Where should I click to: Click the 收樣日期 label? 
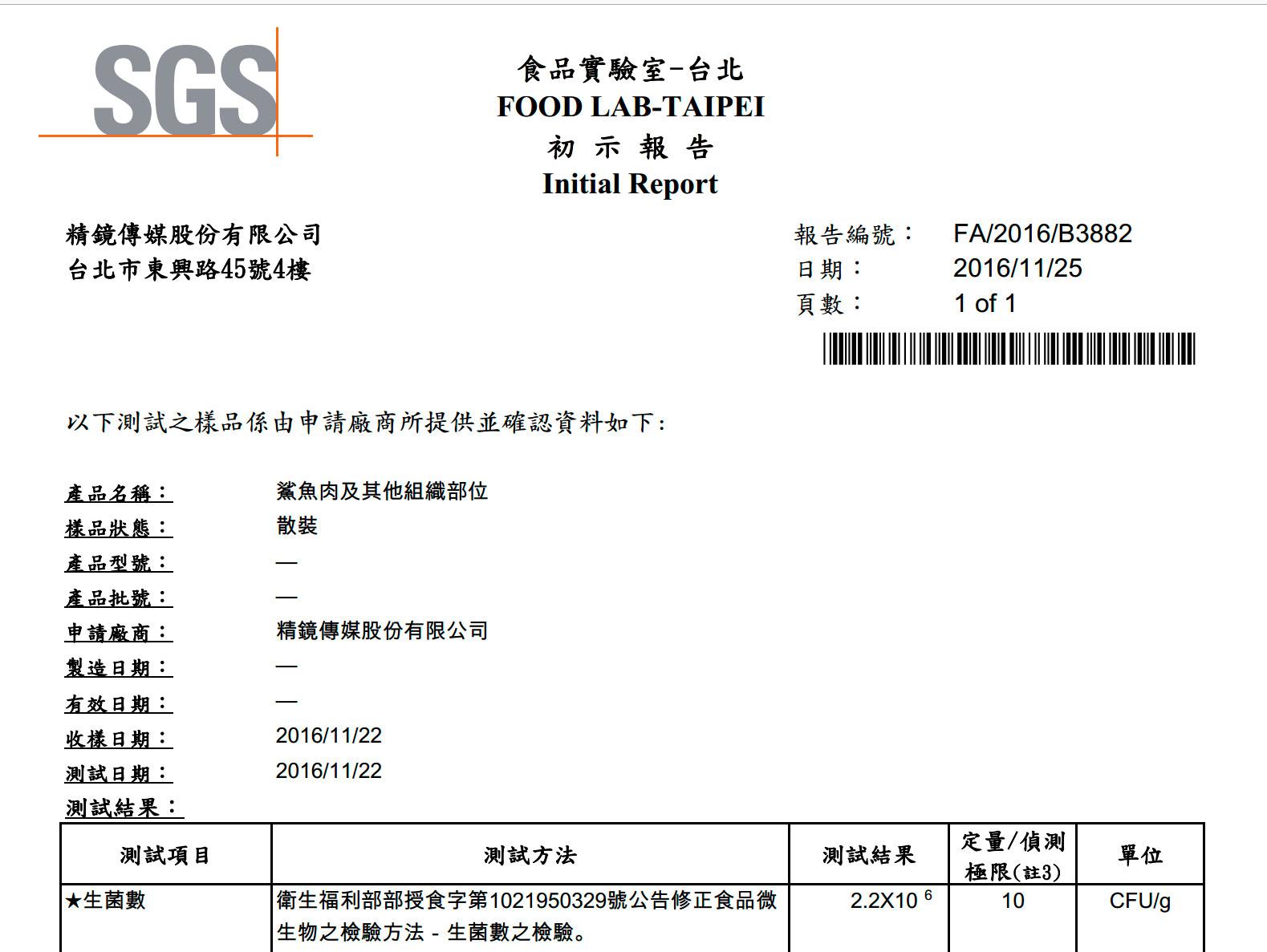pos(118,738)
